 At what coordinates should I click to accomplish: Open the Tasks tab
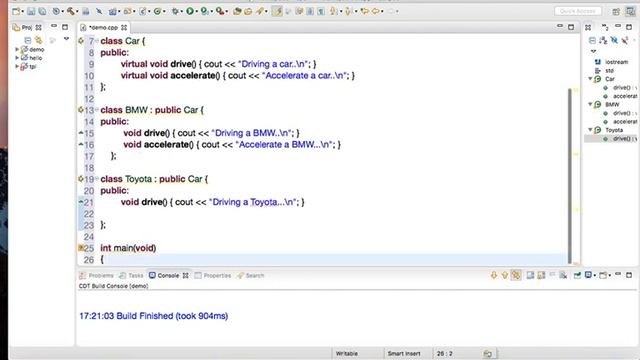point(131,276)
